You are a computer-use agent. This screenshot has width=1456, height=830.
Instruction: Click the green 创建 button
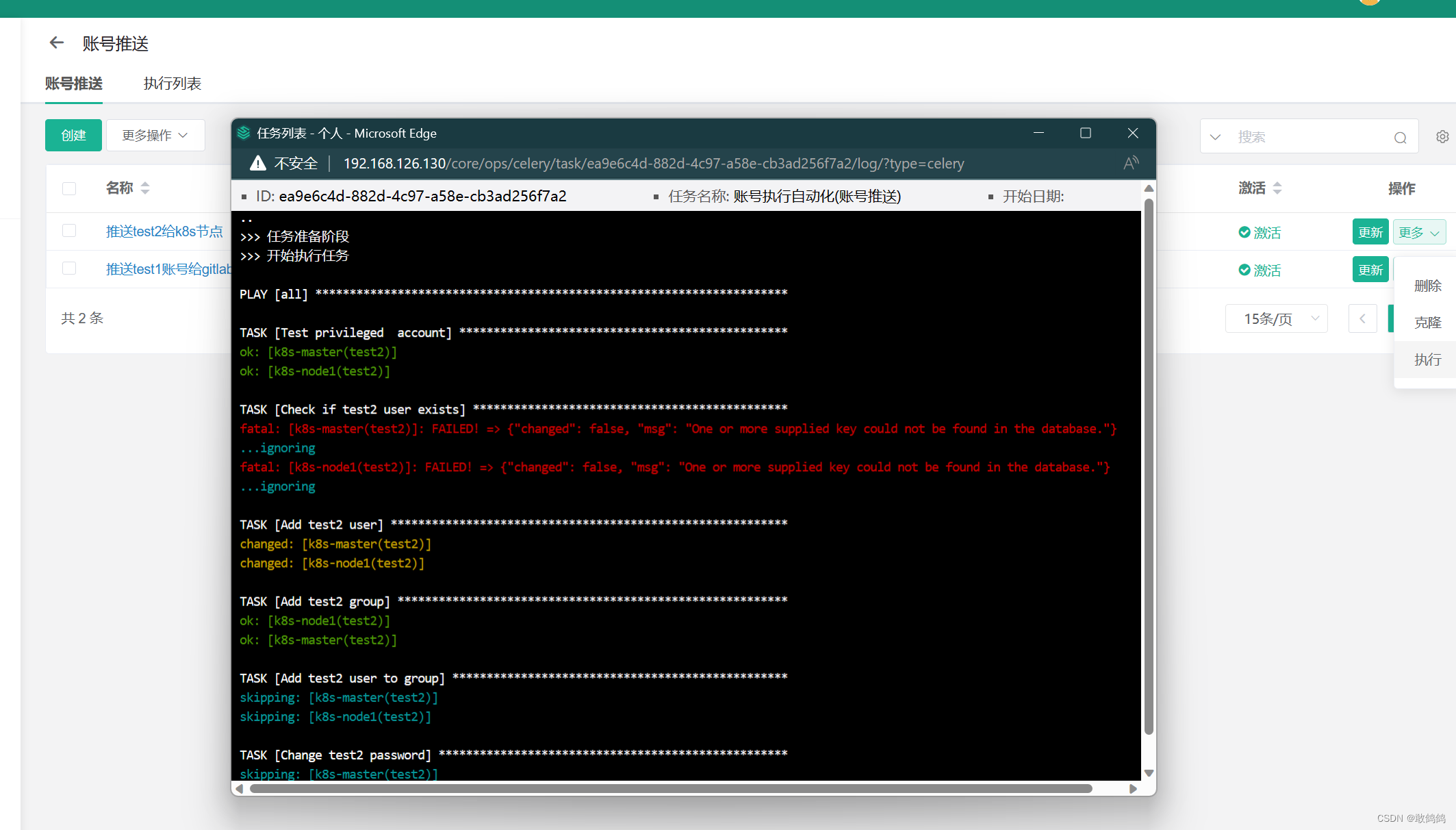pos(73,136)
